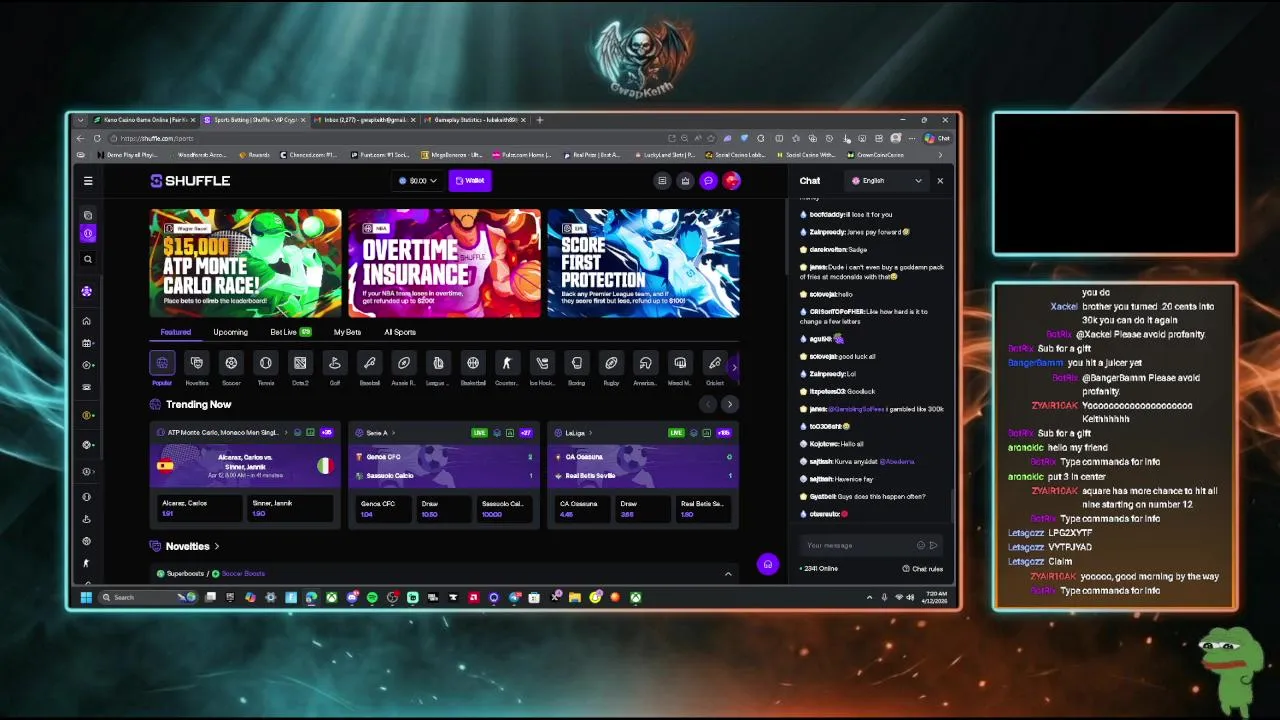The height and width of the screenshot is (720, 1280).
Task: Open the user avatar profile icon
Action: point(731,181)
